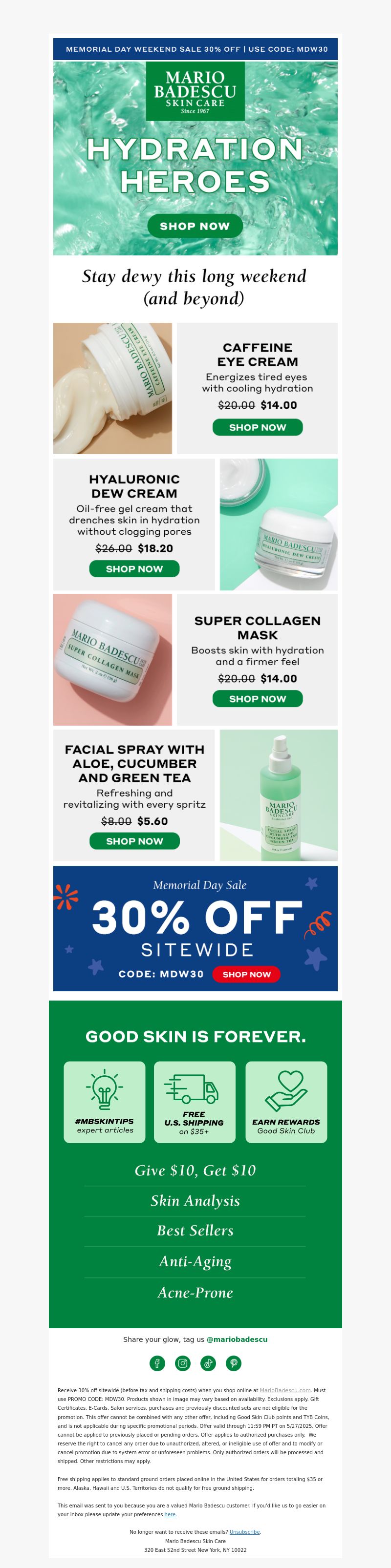Click the Unsubscribe link
The width and height of the screenshot is (391, 1568).
coord(245,1531)
